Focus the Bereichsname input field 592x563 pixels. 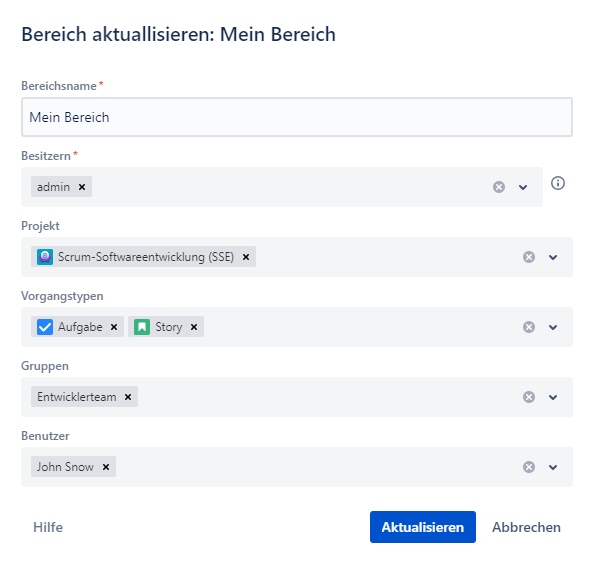[x=297, y=117]
